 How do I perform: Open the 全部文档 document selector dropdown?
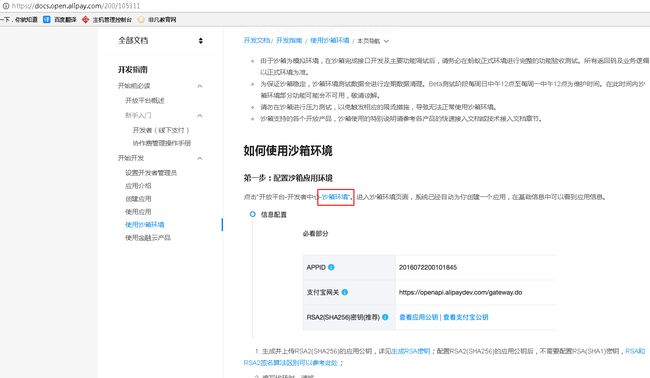pyautogui.click(x=160, y=41)
